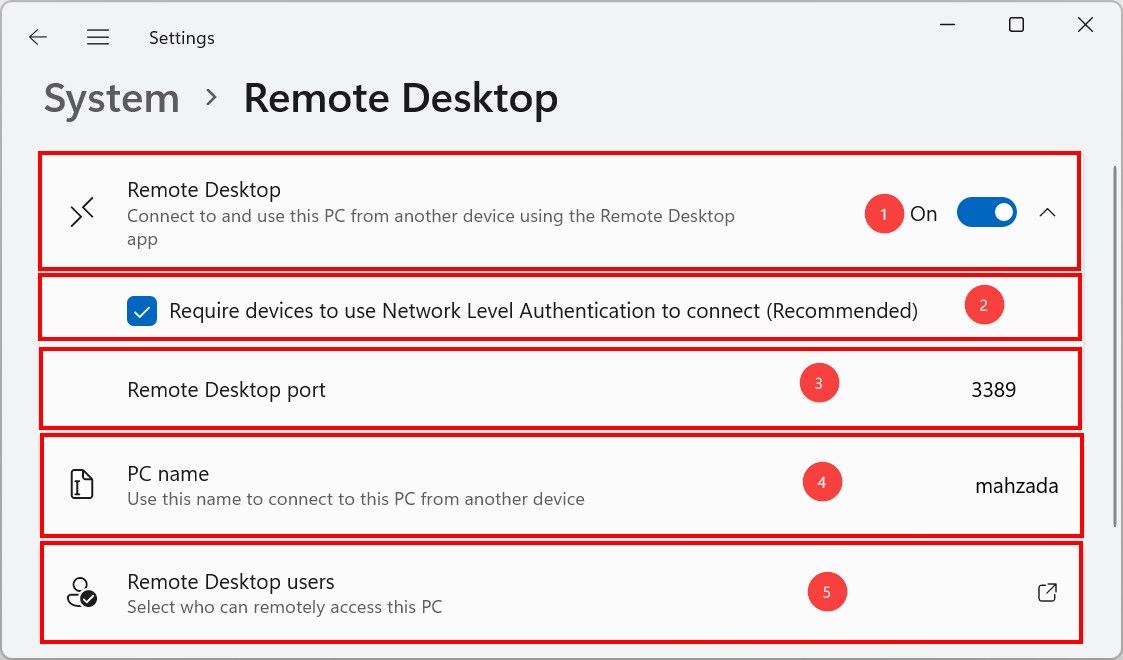This screenshot has width=1123, height=660.
Task: Click the port value 3389
Action: (x=993, y=390)
